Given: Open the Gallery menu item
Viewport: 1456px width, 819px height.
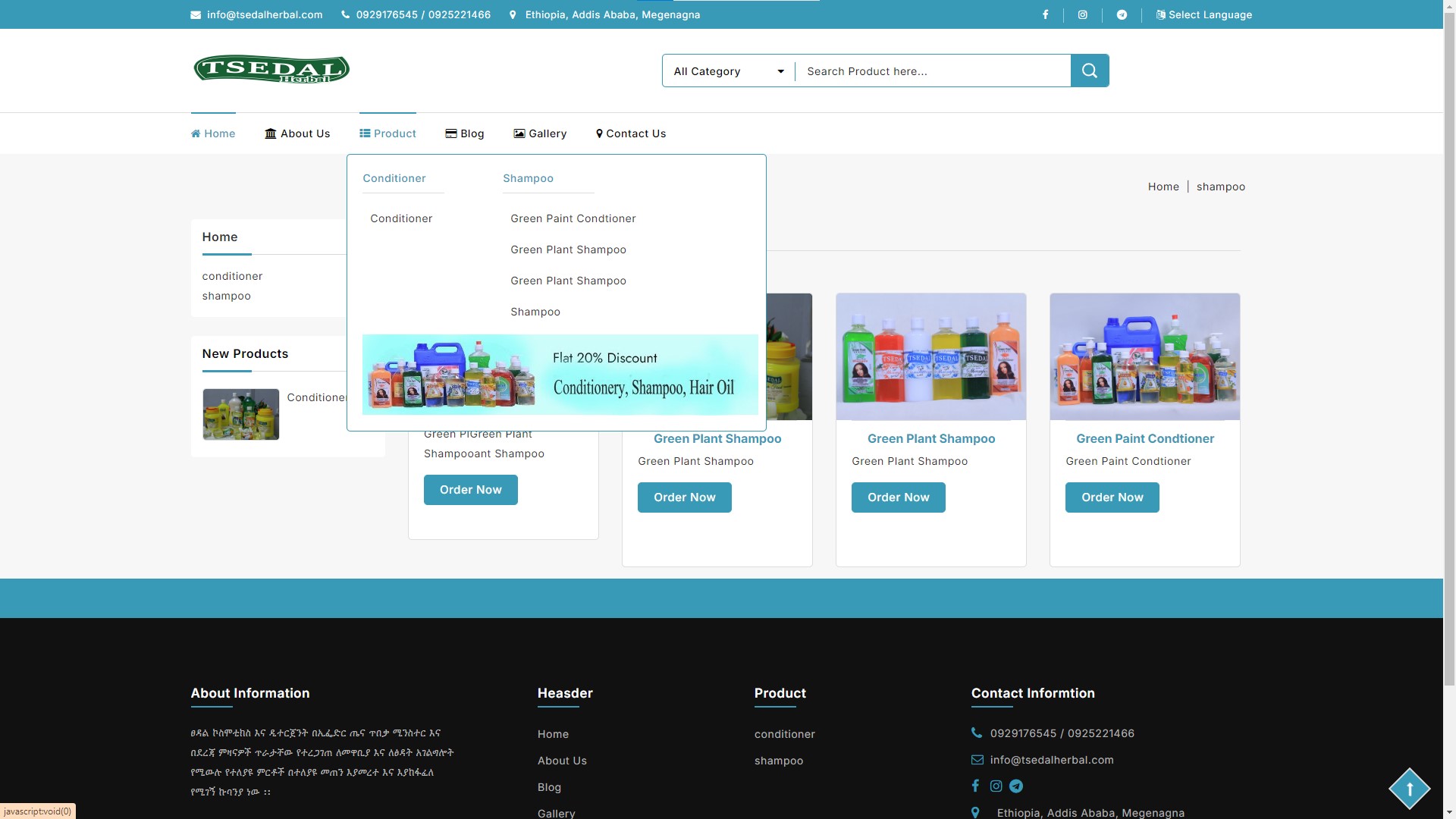Looking at the screenshot, I should click(540, 133).
